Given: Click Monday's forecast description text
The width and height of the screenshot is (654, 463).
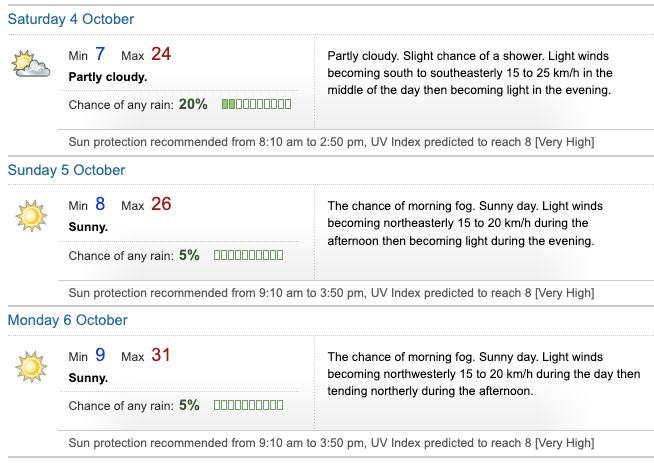Looking at the screenshot, I should point(483,373).
